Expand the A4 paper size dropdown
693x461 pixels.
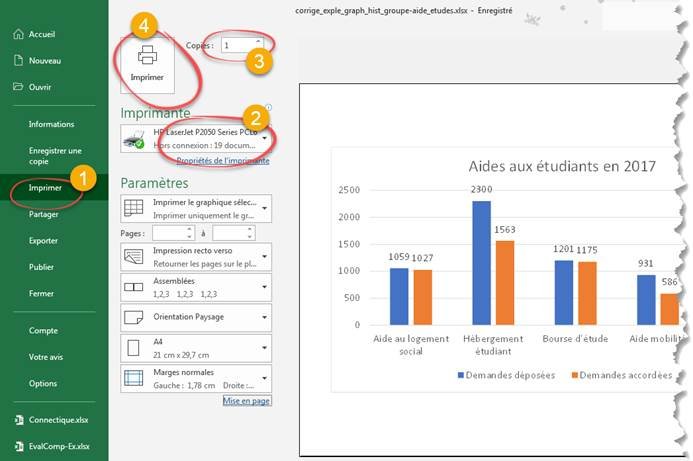coord(266,347)
